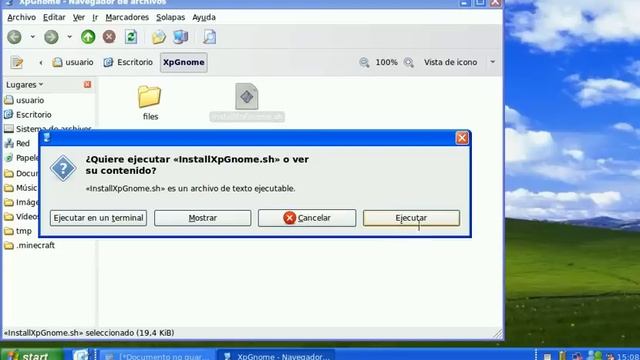Click the question mark dialog icon
This screenshot has height=360, width=640.
point(63,168)
